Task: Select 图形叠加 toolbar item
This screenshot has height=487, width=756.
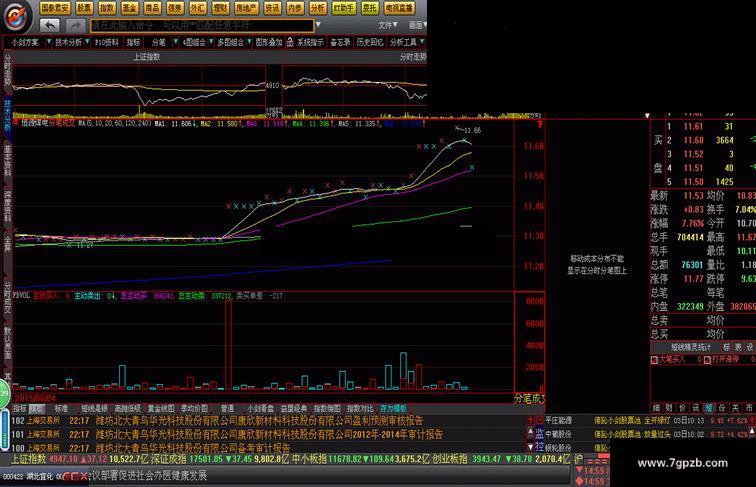Action: pos(269,42)
